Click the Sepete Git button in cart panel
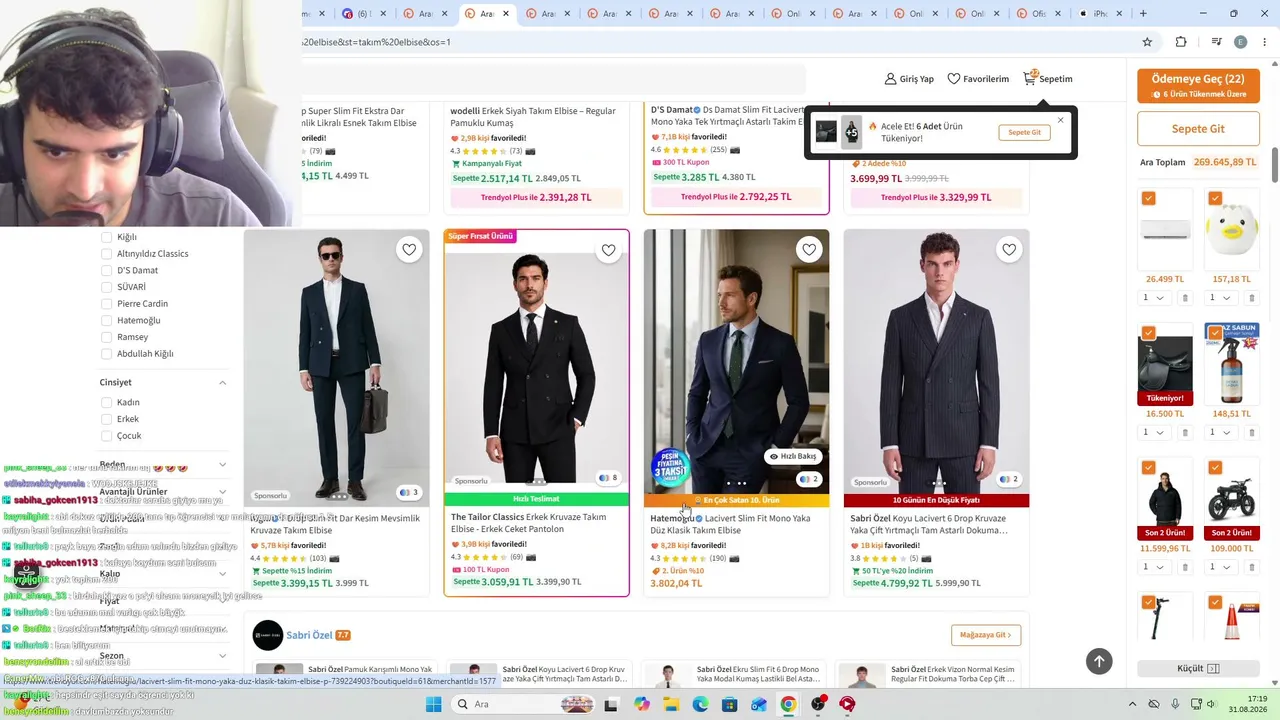Screen dimensions: 1280x720 coord(1198,129)
